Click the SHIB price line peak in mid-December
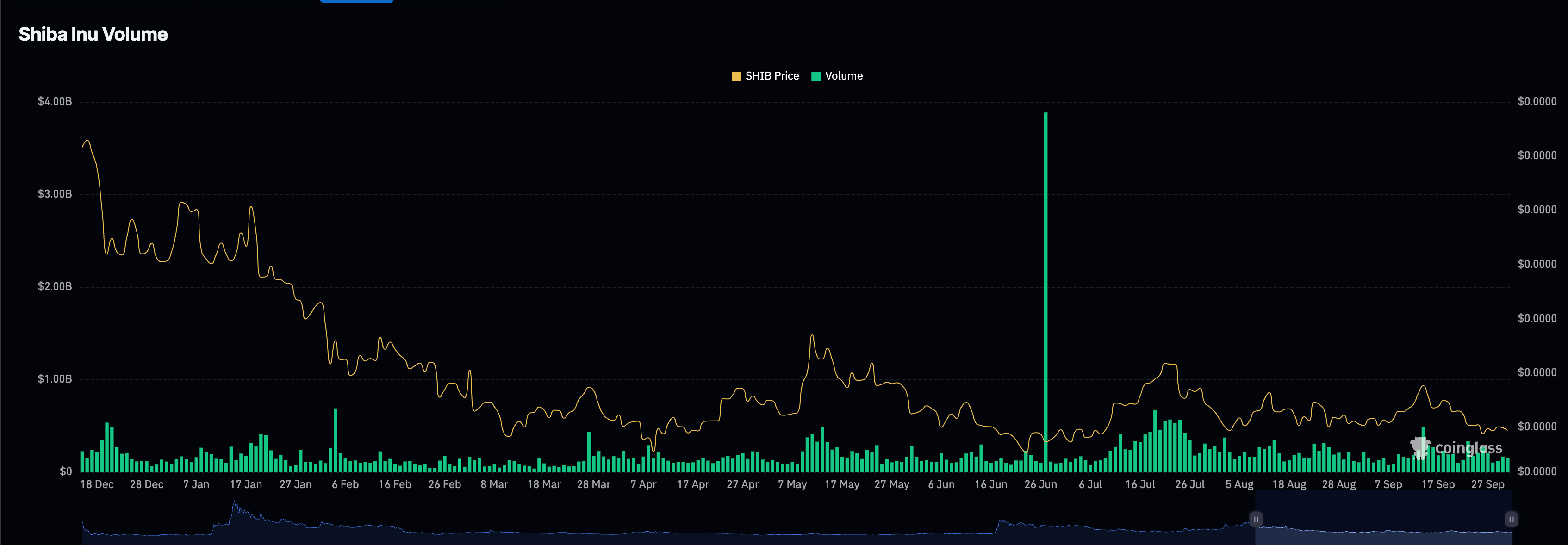This screenshot has height=545, width=1568. tap(87, 141)
